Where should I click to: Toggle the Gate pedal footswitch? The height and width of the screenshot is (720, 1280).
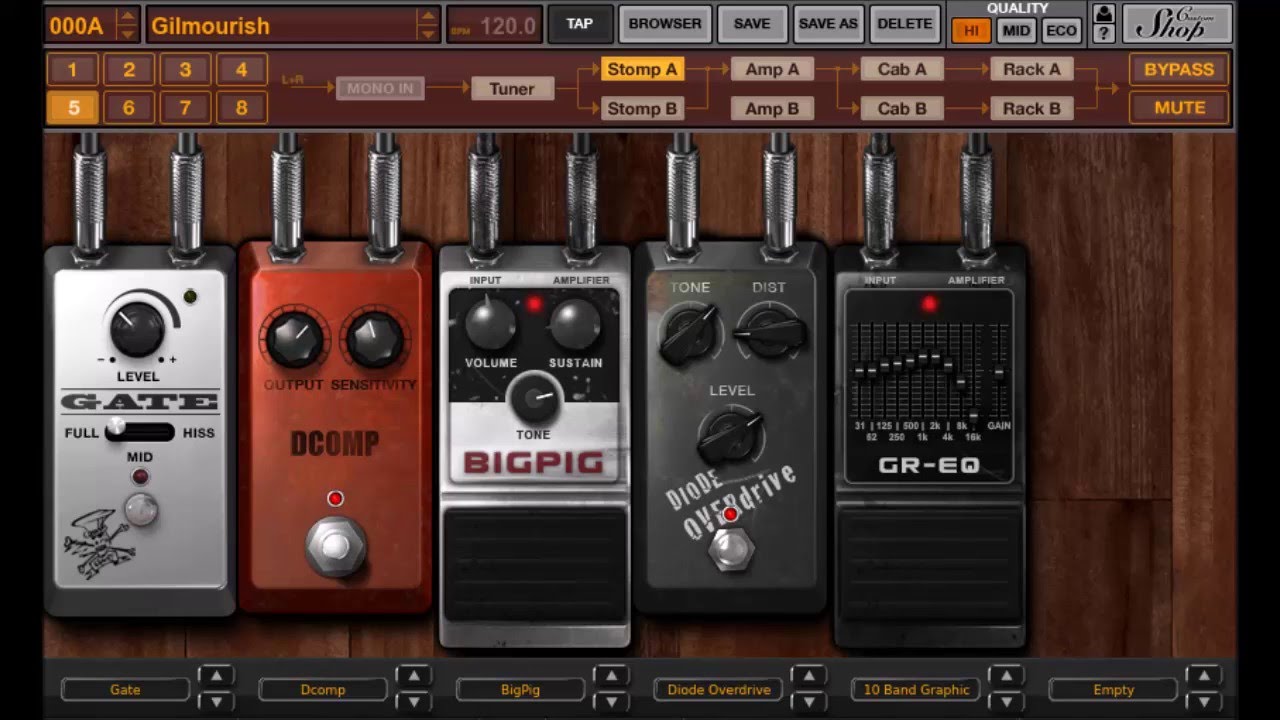141,510
